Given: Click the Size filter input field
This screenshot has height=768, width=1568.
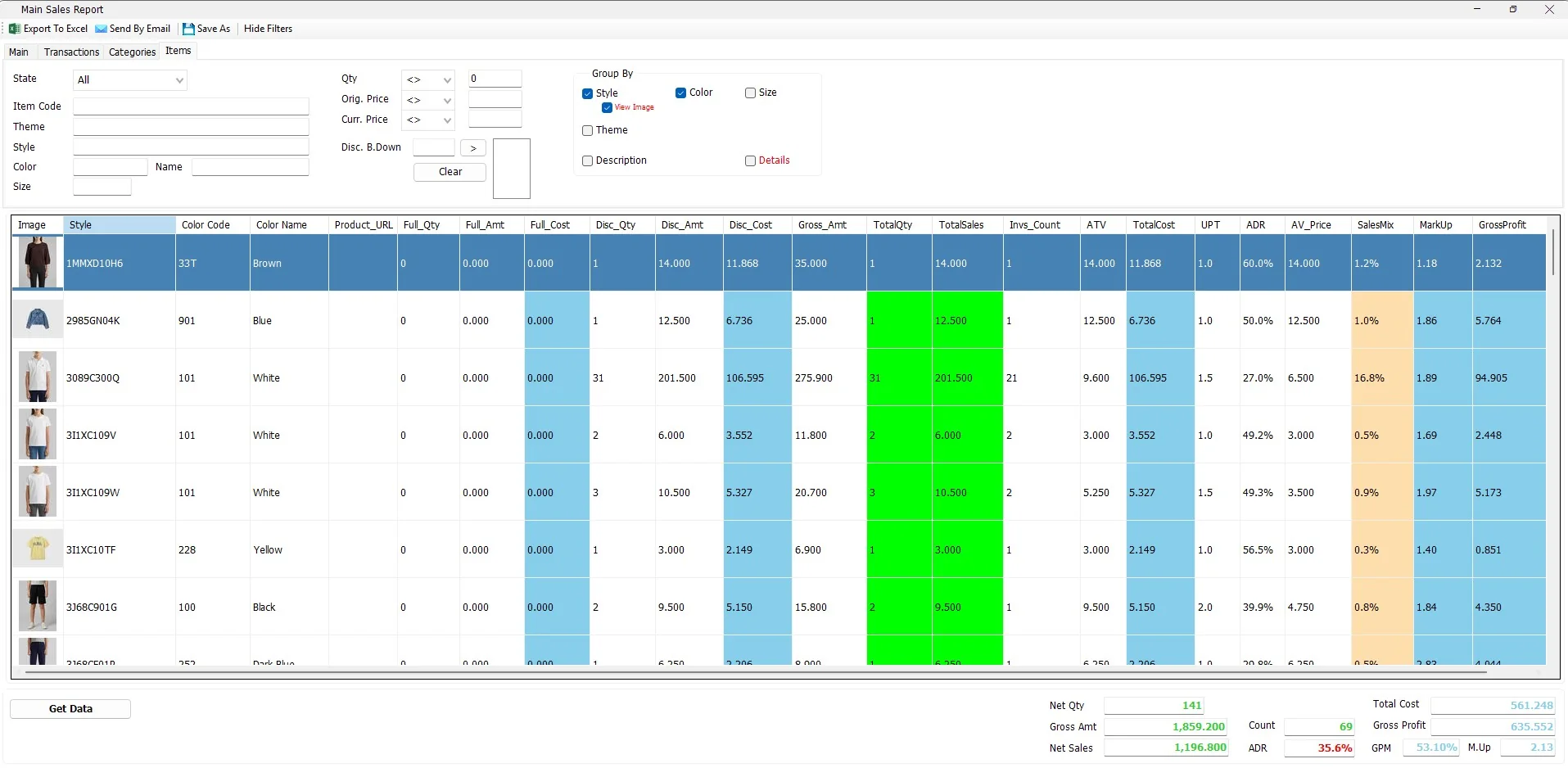Looking at the screenshot, I should click(x=102, y=187).
